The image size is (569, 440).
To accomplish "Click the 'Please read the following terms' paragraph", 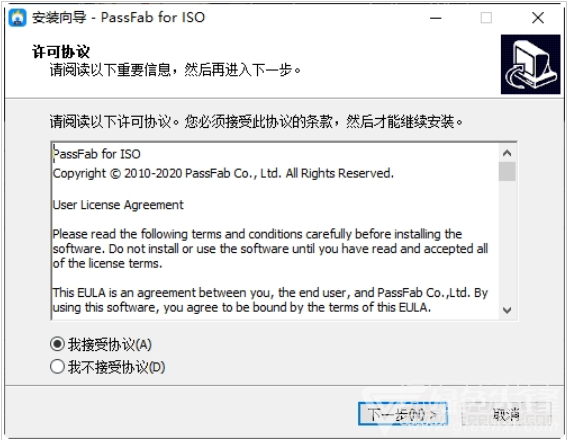I will (x=270, y=248).
